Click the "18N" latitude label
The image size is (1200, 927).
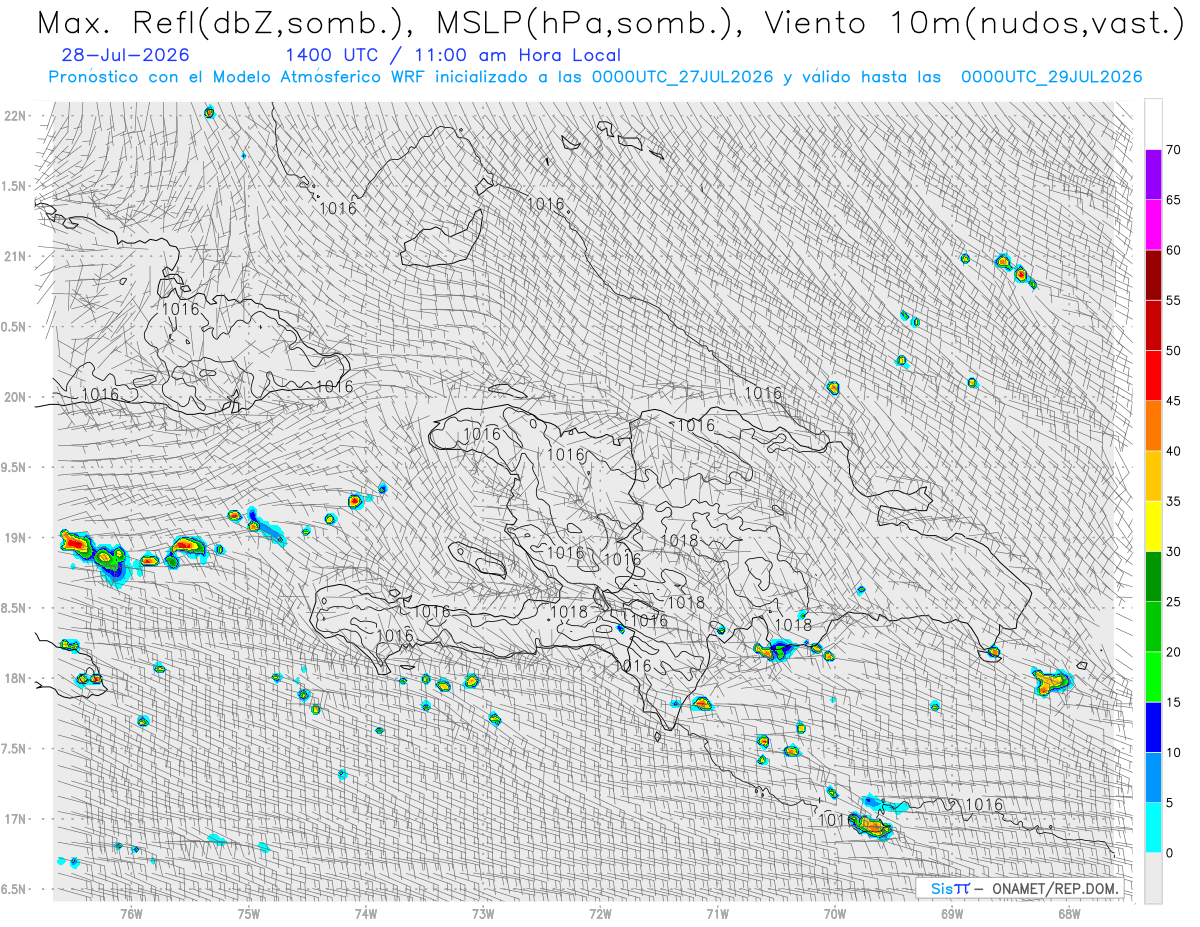[x=16, y=678]
